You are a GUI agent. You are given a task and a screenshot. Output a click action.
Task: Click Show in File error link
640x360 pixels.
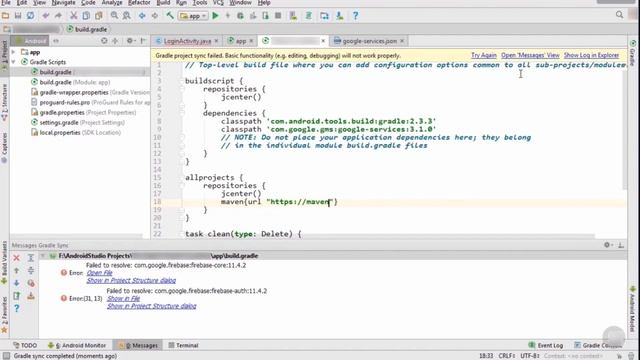pyautogui.click(x=123, y=299)
